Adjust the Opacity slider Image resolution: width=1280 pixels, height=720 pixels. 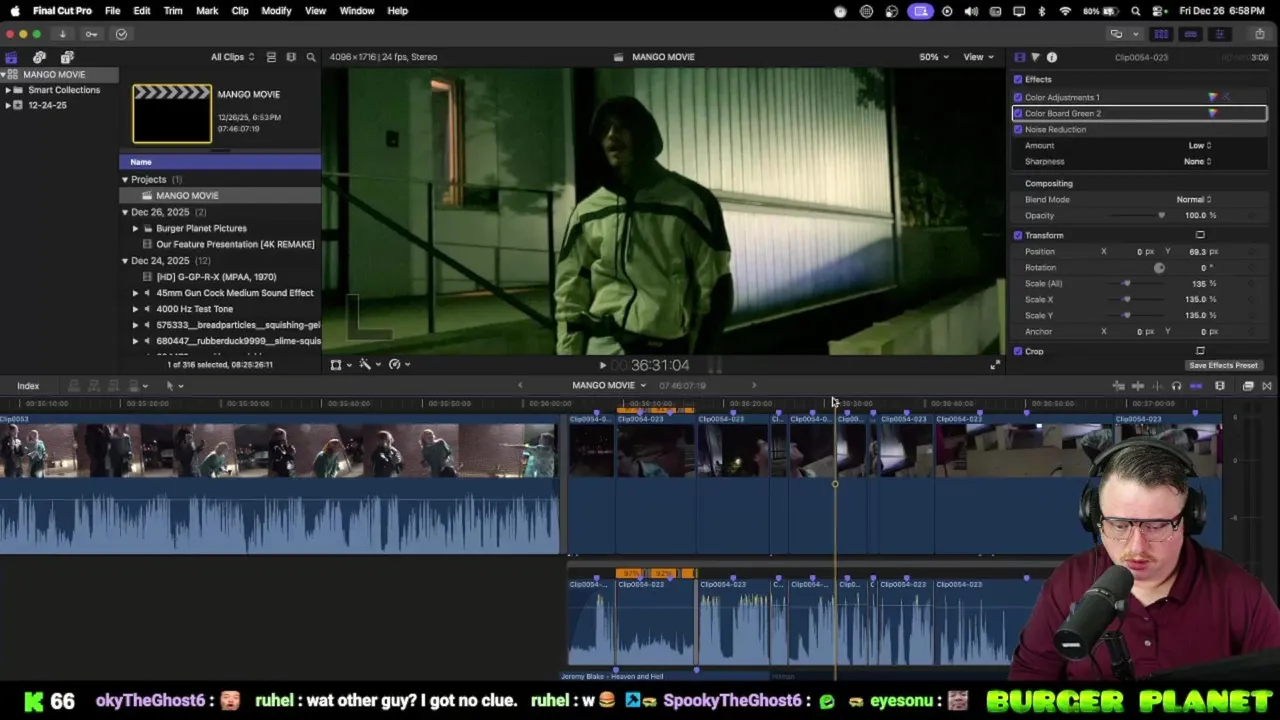tap(1137, 215)
